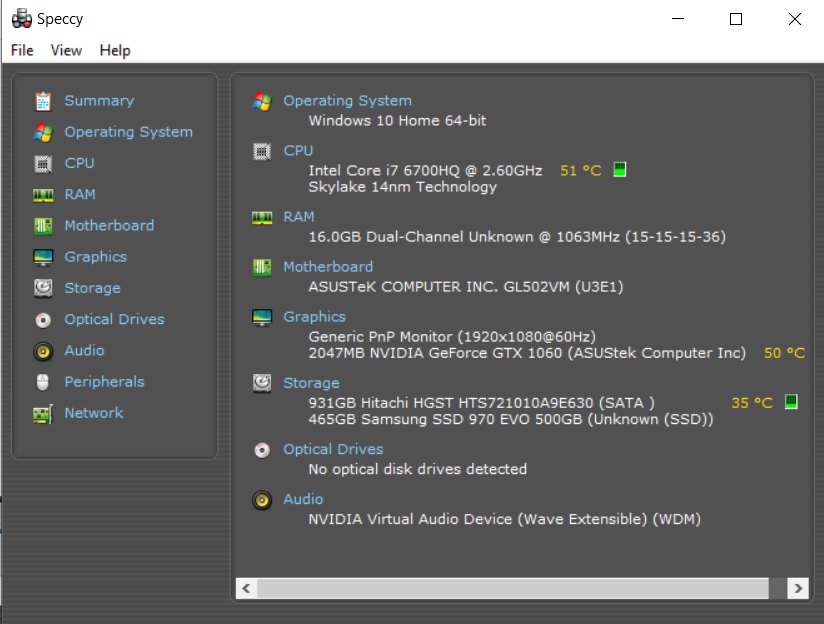This screenshot has height=624, width=824.
Task: Click the Storage drive icon in sidebar
Action: 43,288
